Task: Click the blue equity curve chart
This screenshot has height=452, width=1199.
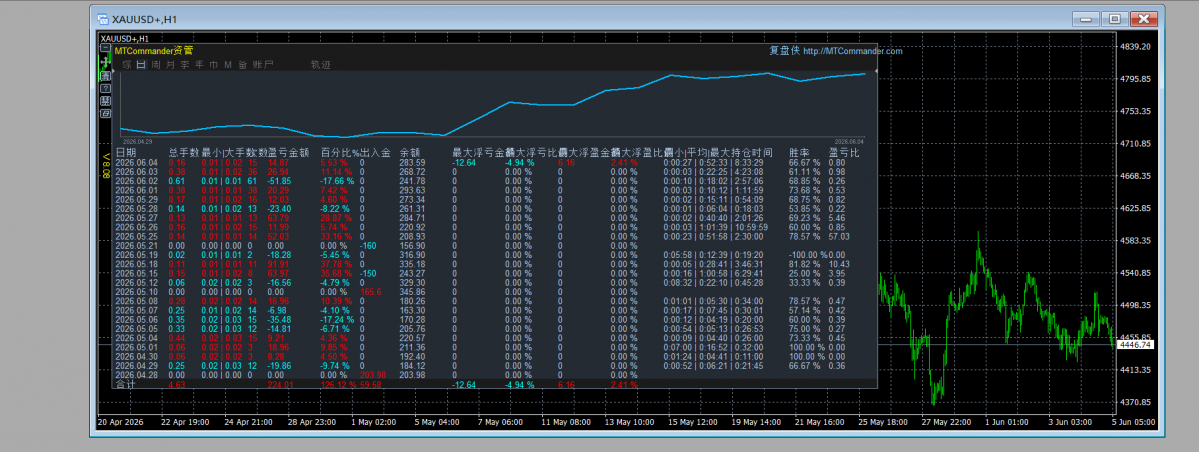Action: 493,107
